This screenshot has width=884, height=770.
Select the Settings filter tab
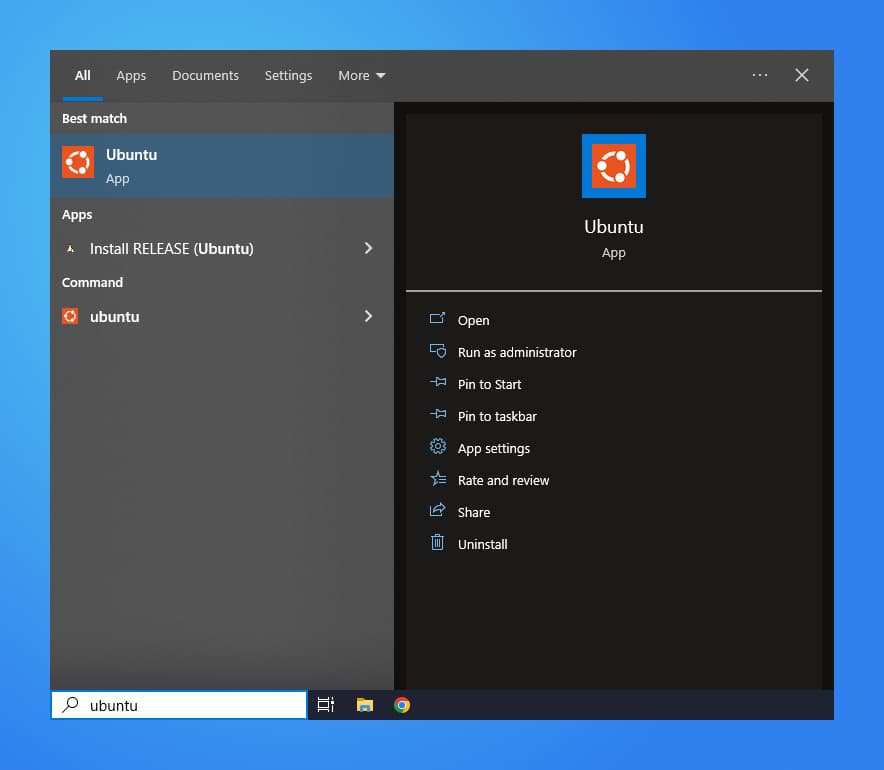[288, 75]
